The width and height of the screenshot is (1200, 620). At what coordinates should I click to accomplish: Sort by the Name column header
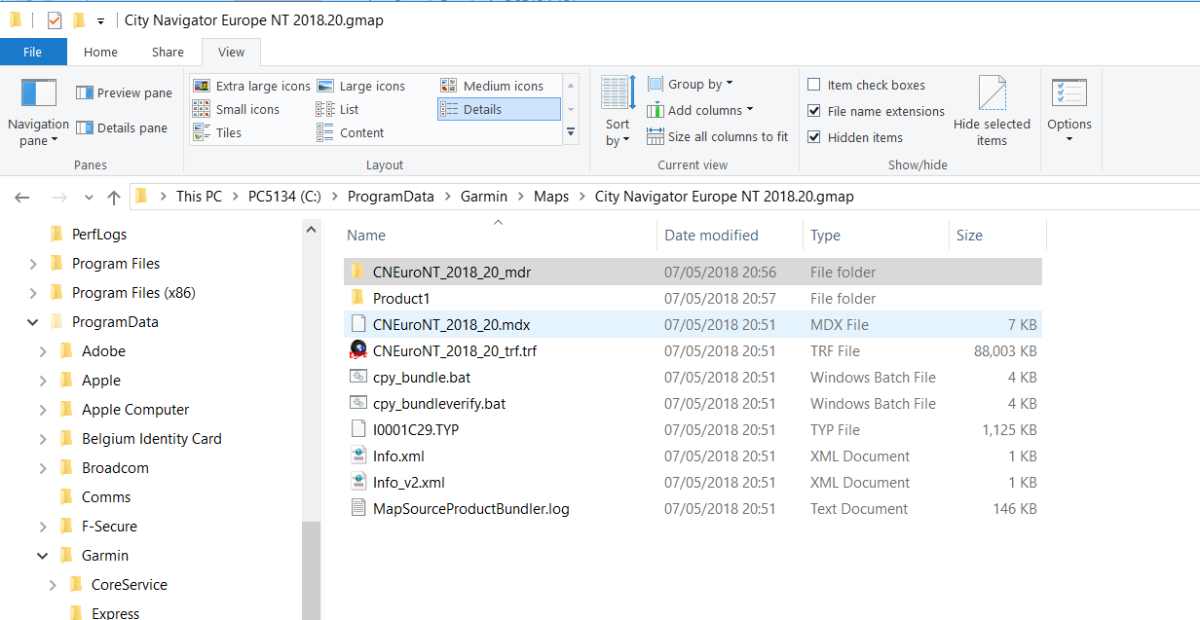(500, 235)
